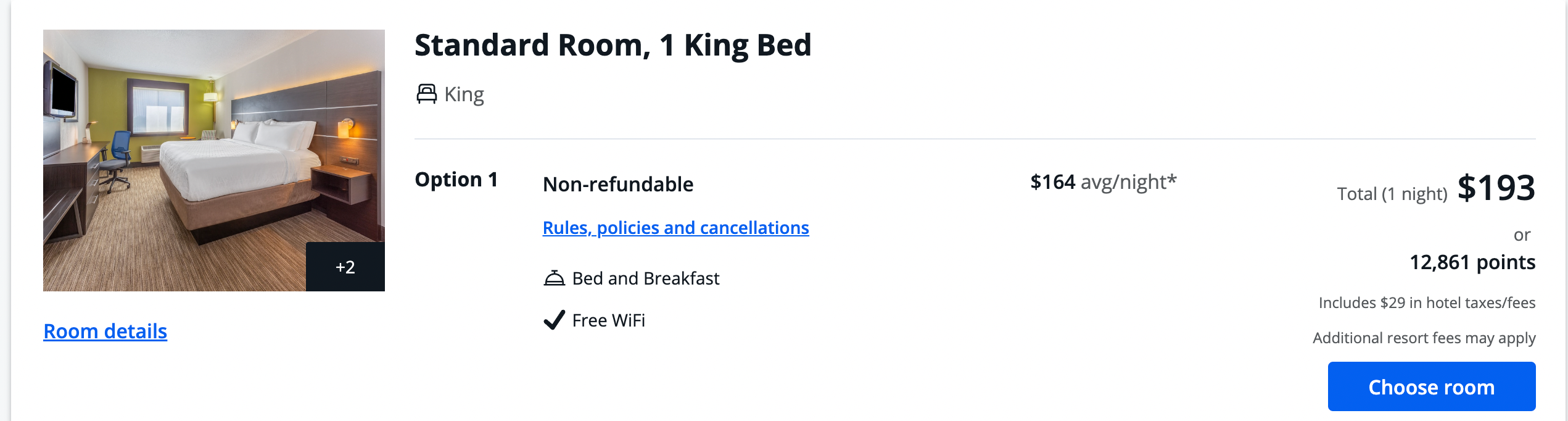View Rules, policies and cancellations

675,227
